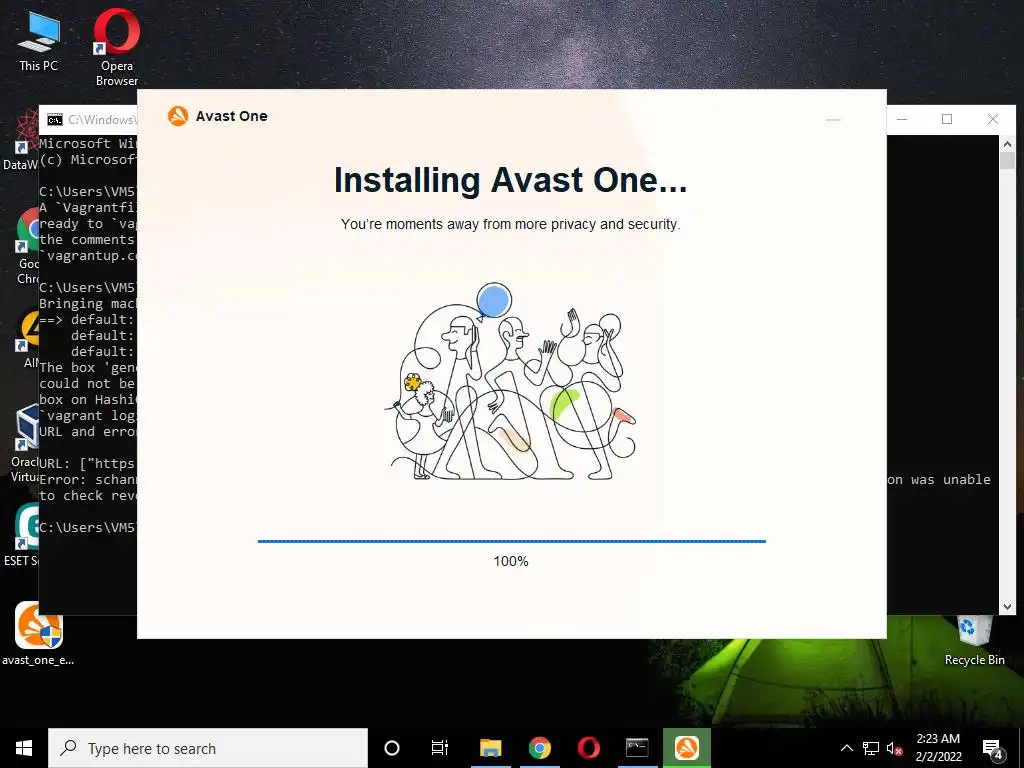Select the Google Chrome desktop shortcut

click(27, 247)
